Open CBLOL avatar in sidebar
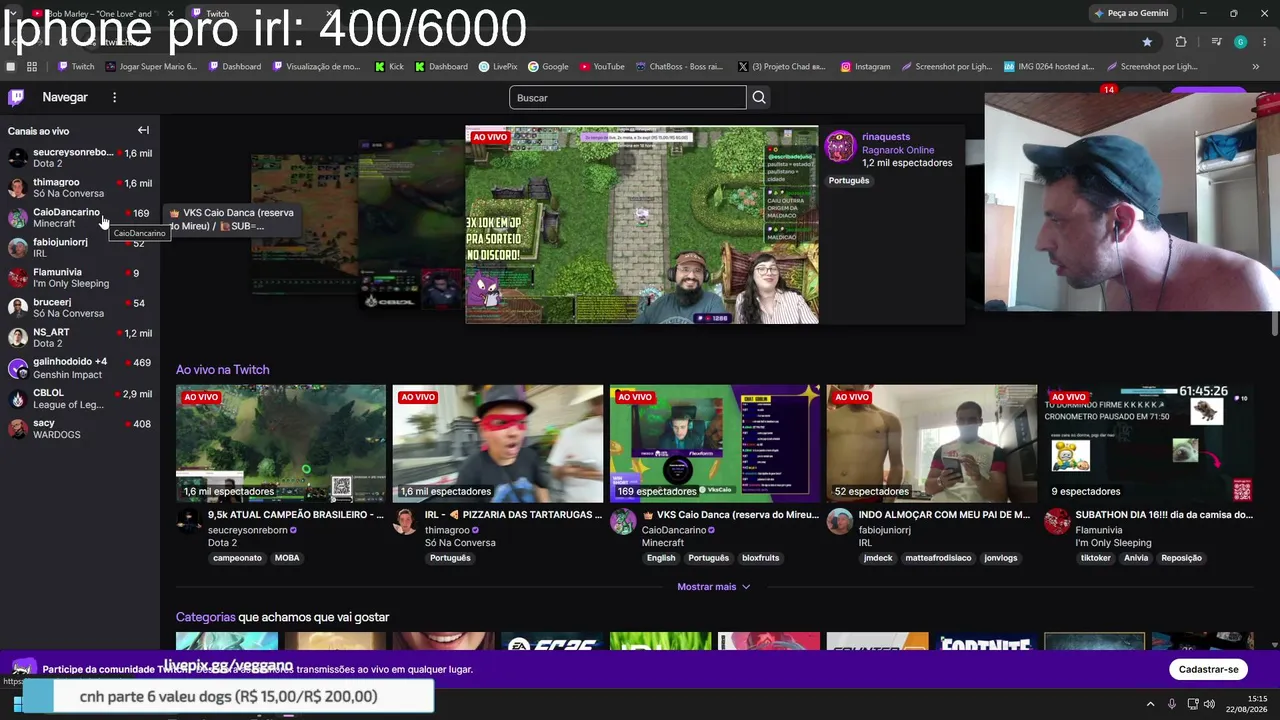Viewport: 1280px width, 720px height. [x=18, y=399]
